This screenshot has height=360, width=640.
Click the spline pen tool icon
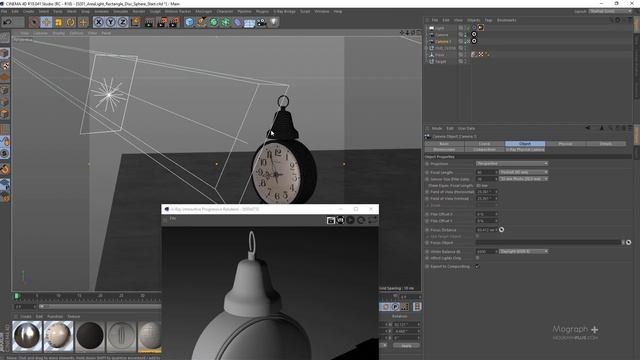[201, 22]
